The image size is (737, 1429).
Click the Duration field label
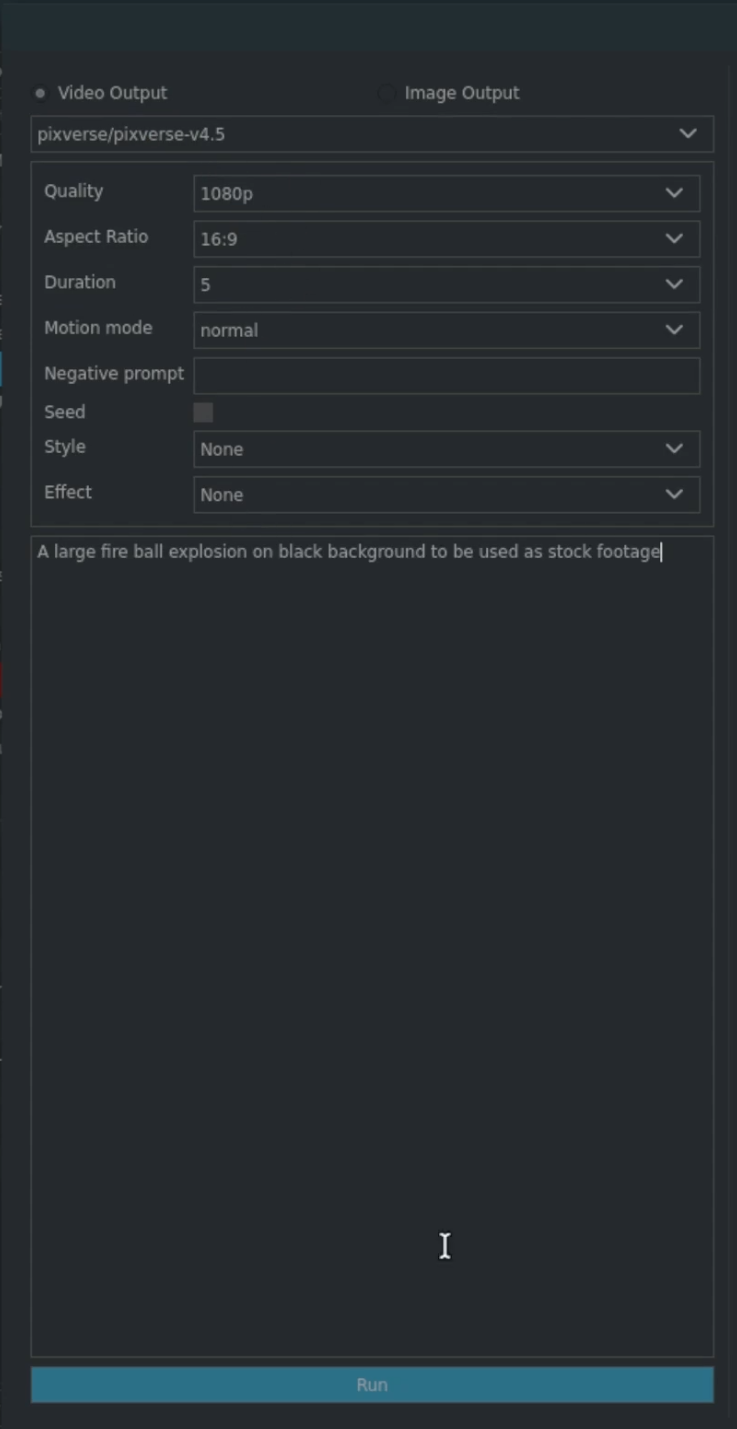pos(79,282)
